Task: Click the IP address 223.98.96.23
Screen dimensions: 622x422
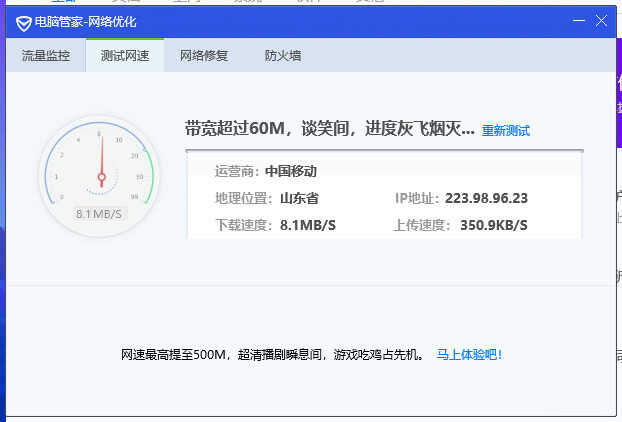Action: pyautogui.click(x=486, y=198)
